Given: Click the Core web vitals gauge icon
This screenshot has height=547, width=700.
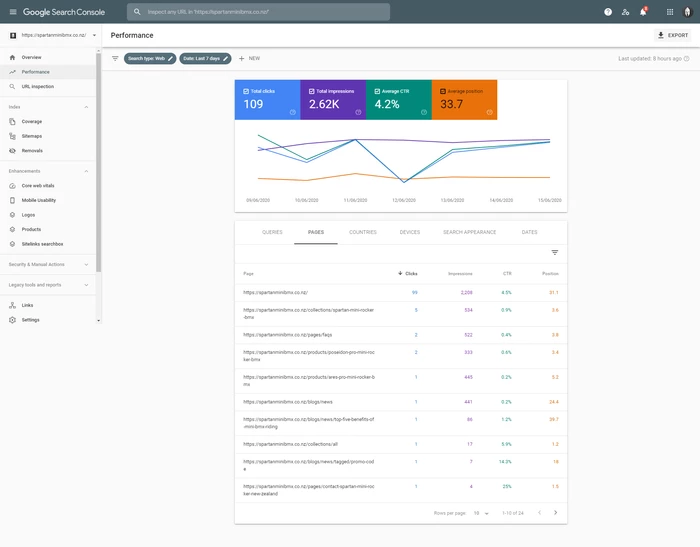Looking at the screenshot, I should click(12, 186).
